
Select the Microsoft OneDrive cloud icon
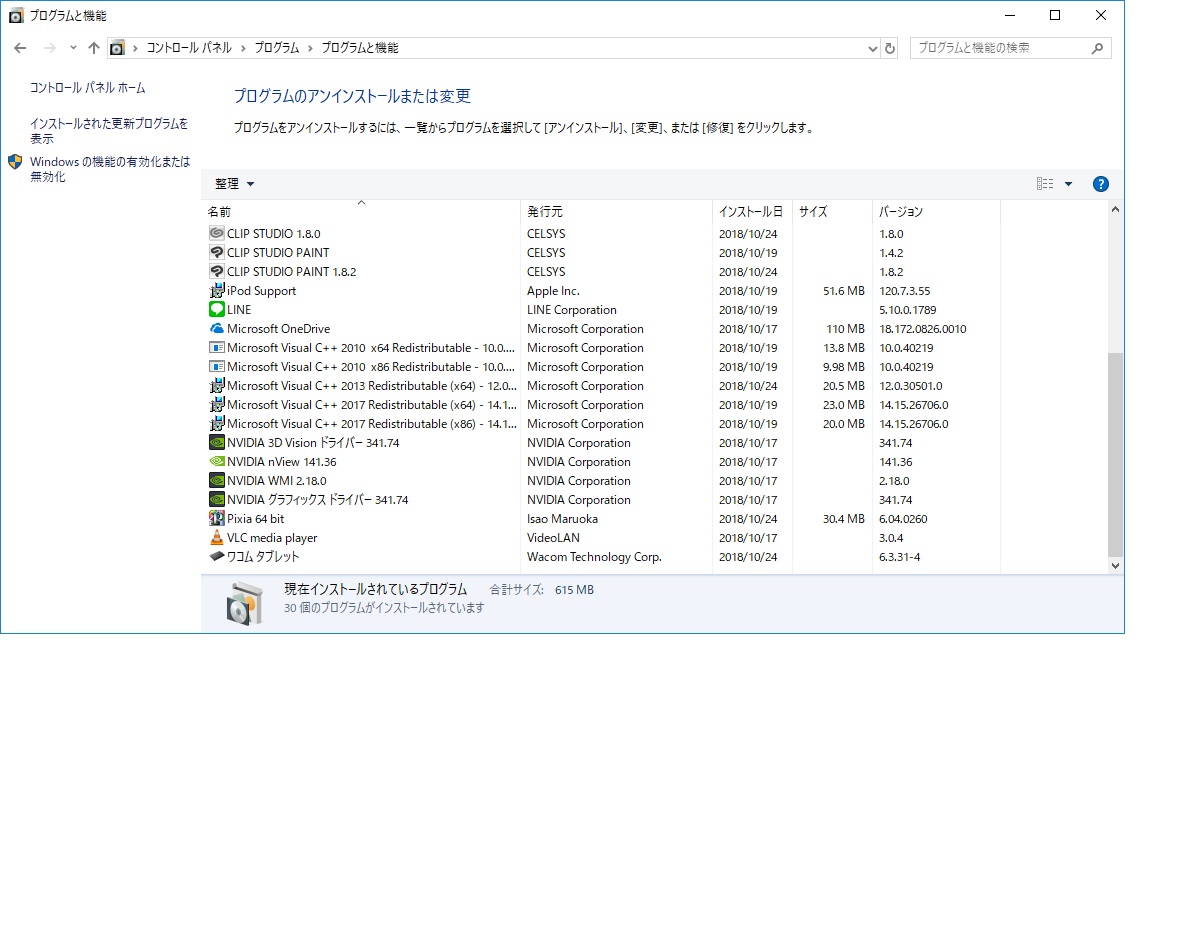coord(216,329)
